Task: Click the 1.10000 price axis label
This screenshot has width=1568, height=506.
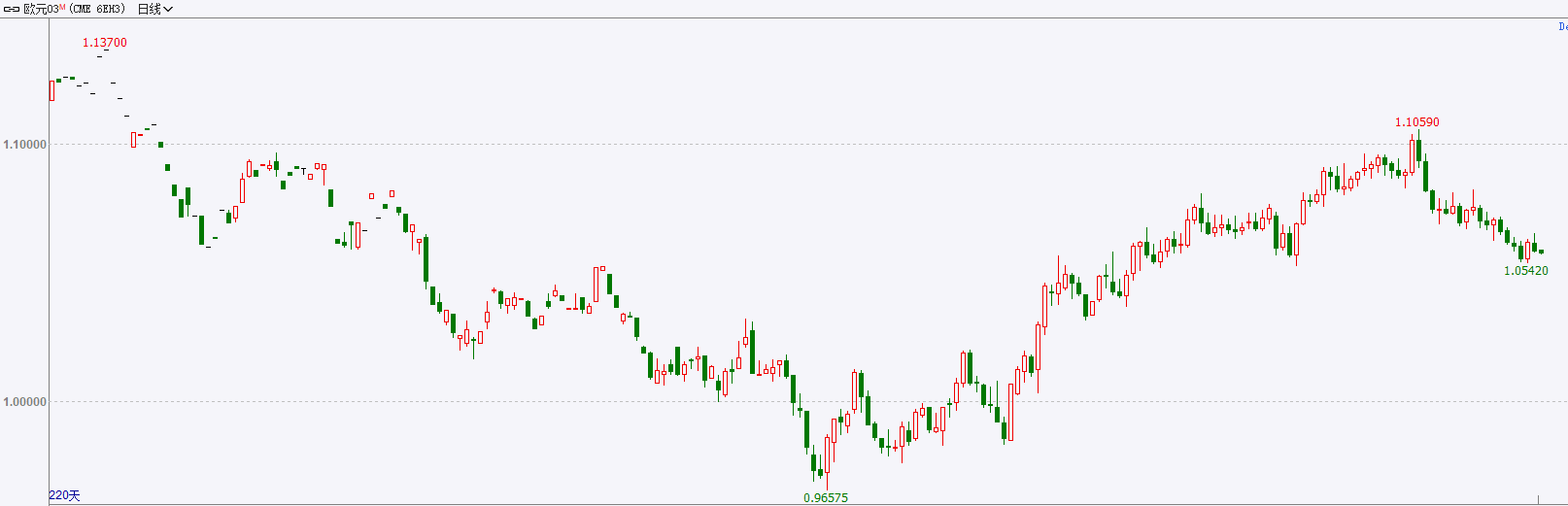Action: click(24, 145)
